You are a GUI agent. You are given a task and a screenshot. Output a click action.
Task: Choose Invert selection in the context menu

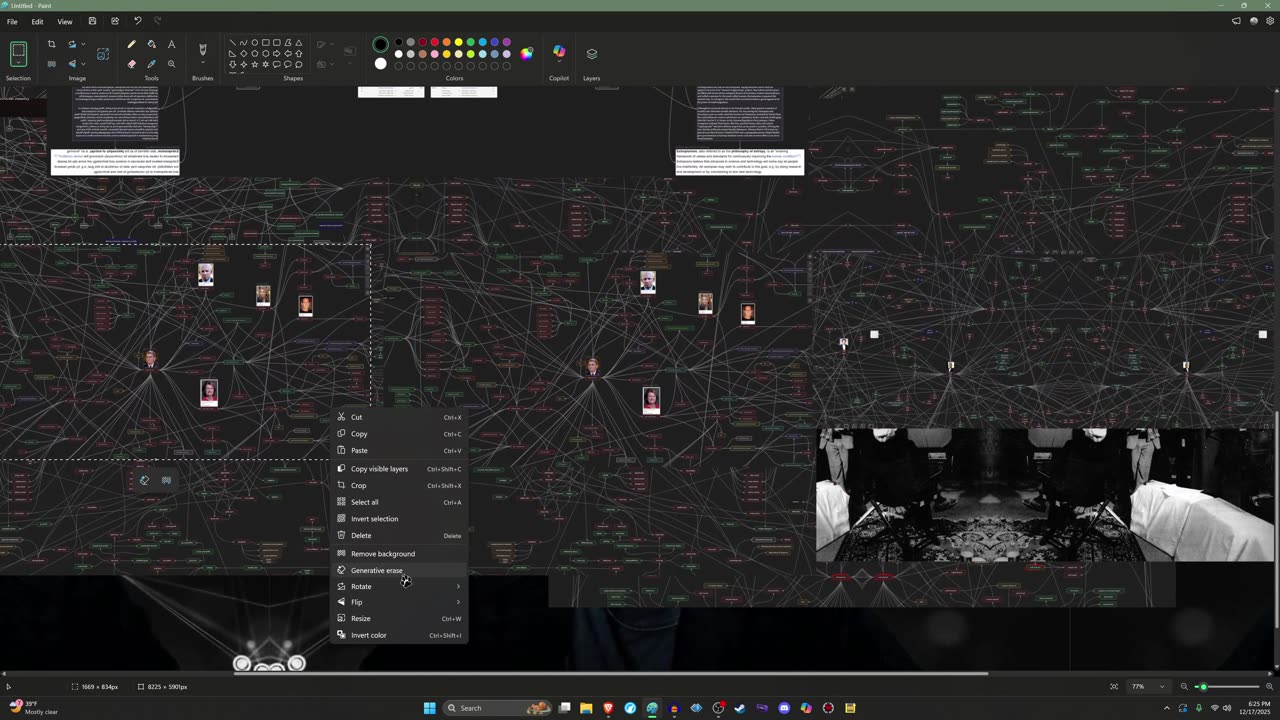tap(399, 519)
